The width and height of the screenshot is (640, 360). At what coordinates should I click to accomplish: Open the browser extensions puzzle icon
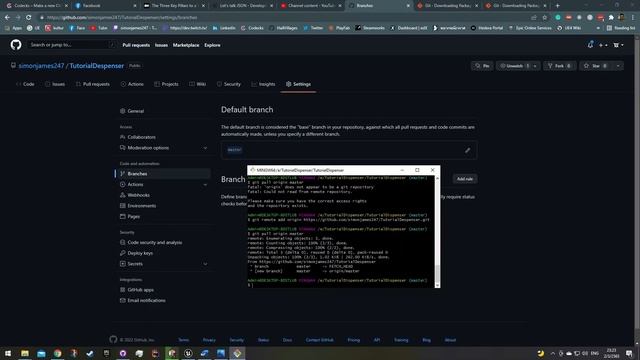(x=611, y=18)
